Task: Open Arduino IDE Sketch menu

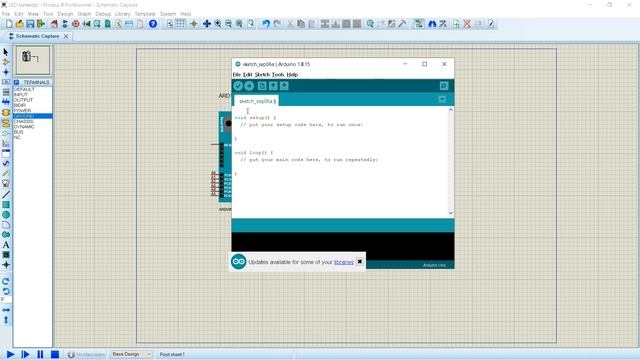Action: pos(262,75)
